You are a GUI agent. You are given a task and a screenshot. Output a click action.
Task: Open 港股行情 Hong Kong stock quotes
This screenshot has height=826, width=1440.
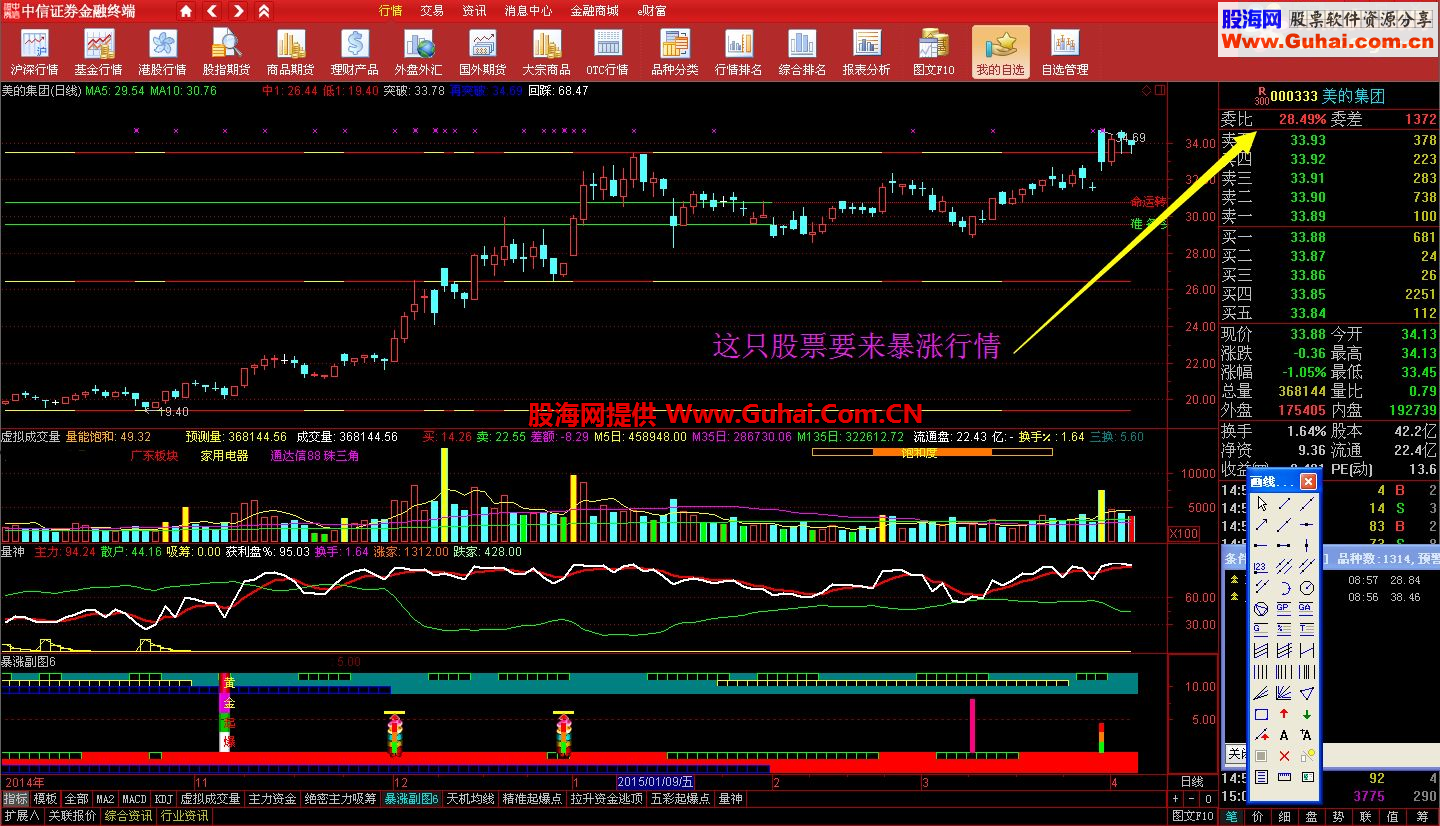point(162,53)
